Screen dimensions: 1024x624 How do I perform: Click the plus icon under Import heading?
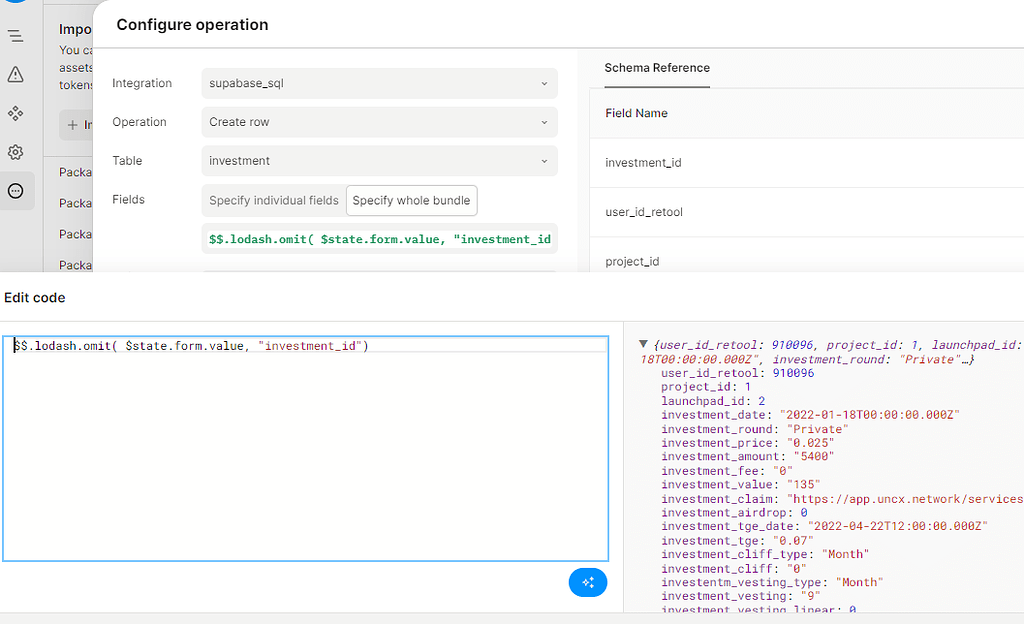click(x=73, y=125)
